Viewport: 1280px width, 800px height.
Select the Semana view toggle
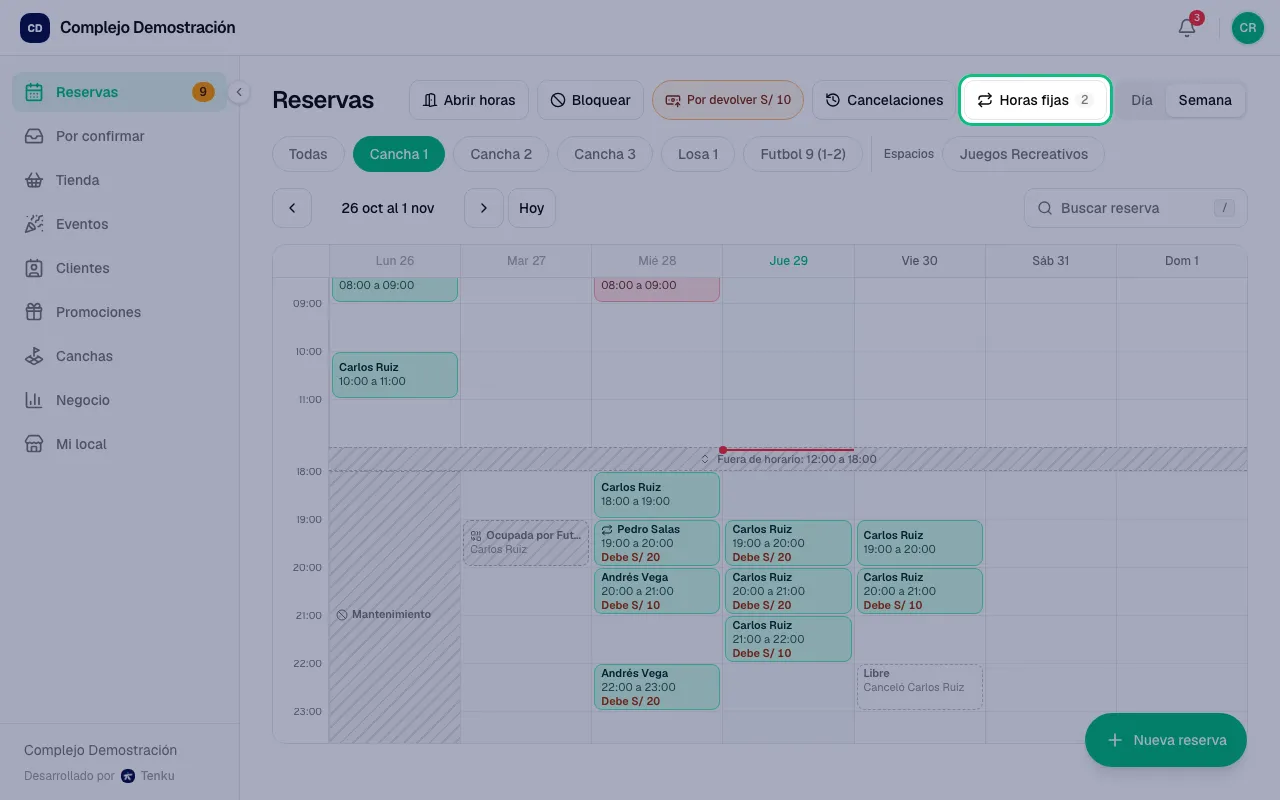1205,100
